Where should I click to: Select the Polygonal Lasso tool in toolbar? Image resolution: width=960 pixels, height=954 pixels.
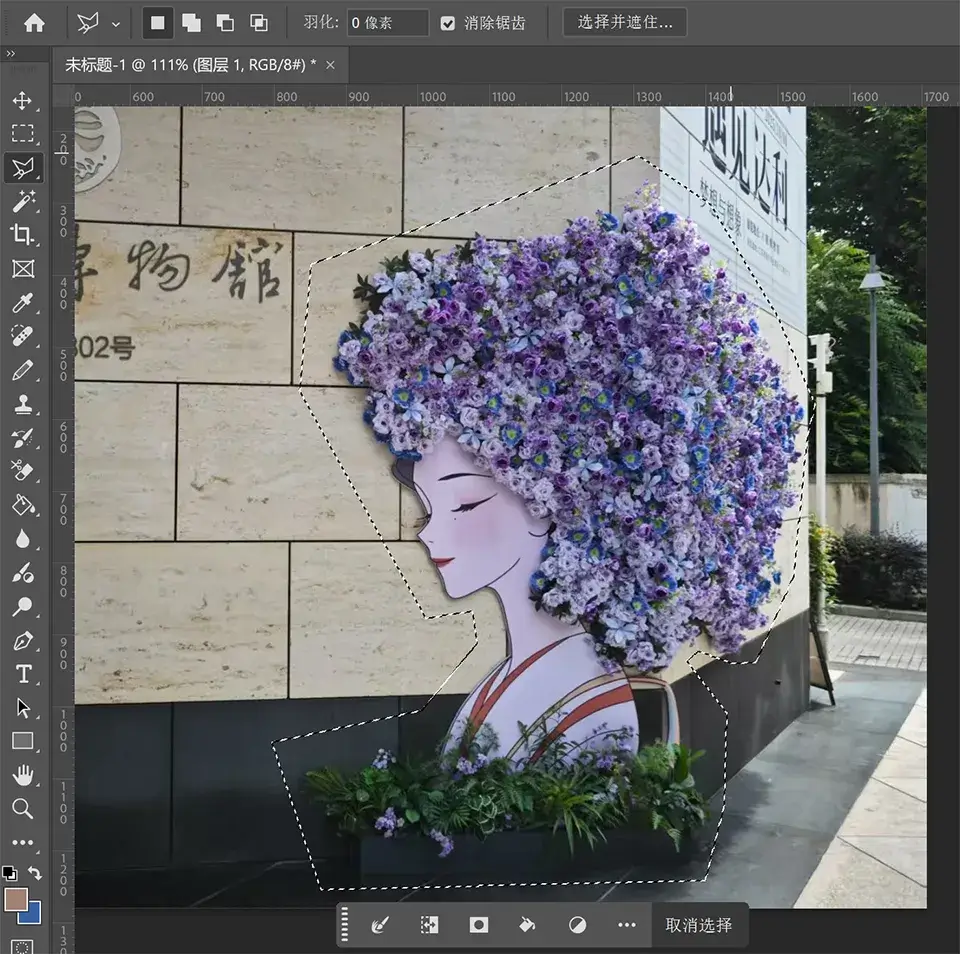point(23,168)
